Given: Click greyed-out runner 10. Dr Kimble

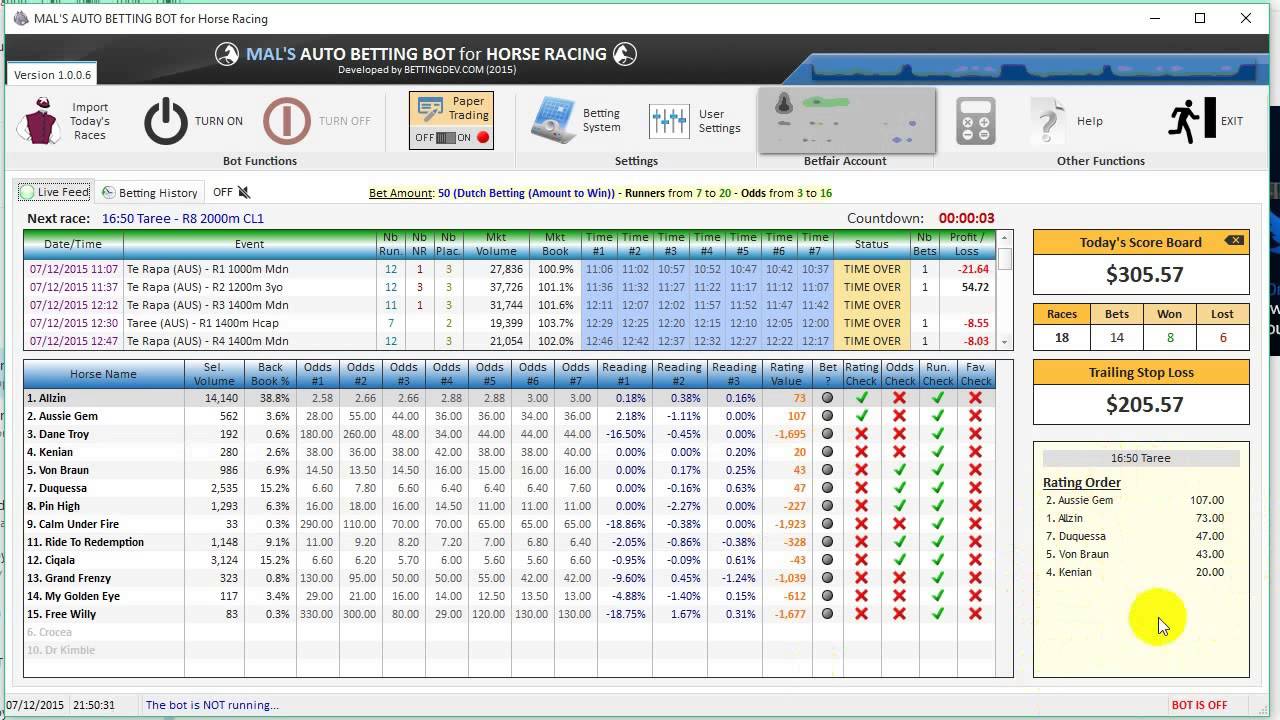Looking at the screenshot, I should 61,650.
